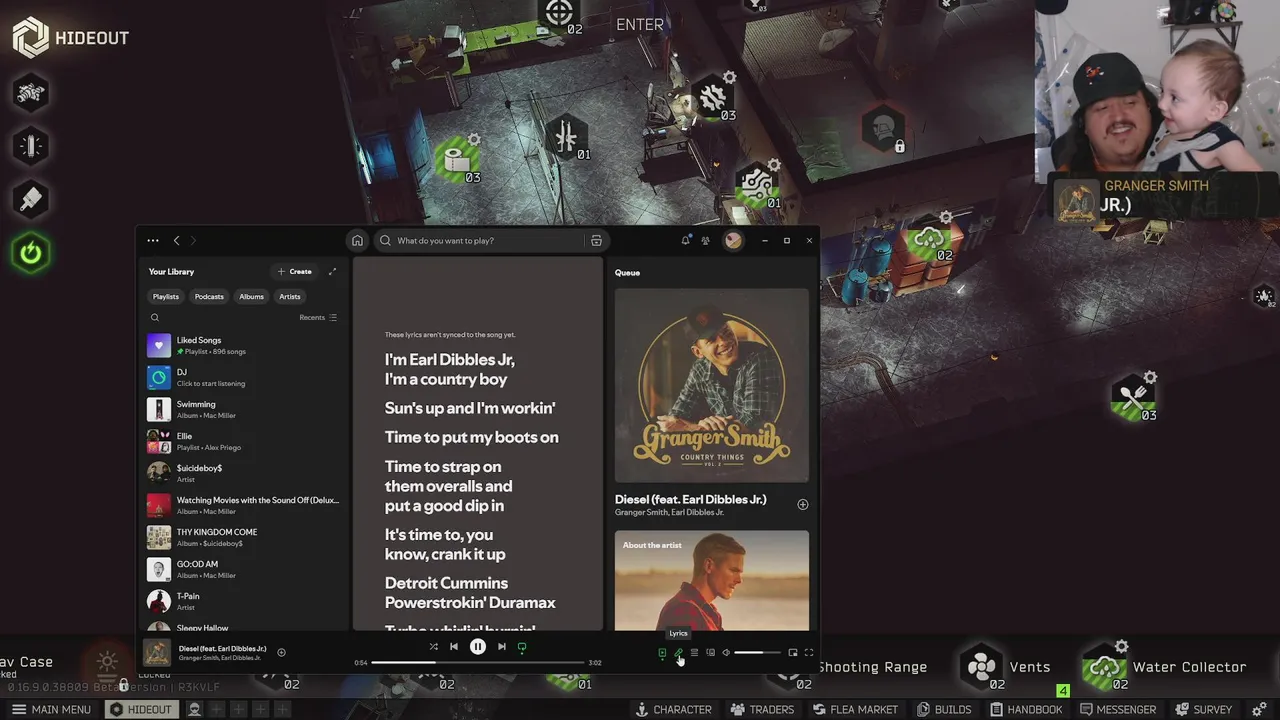The height and width of the screenshot is (720, 1280).
Task: Select Vents in the hideout zone bar
Action: point(1005,667)
